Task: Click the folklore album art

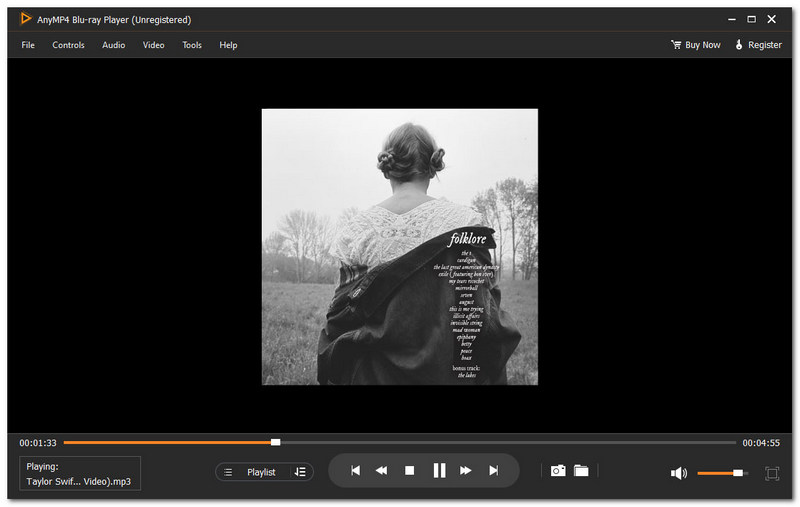Action: point(399,246)
